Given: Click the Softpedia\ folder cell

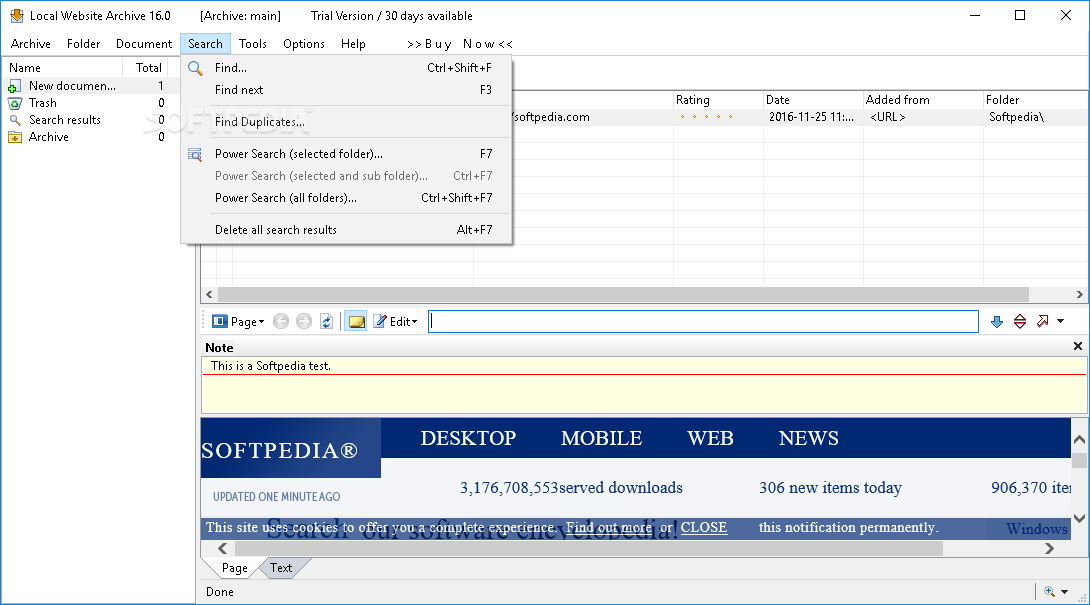Looking at the screenshot, I should [1016, 117].
